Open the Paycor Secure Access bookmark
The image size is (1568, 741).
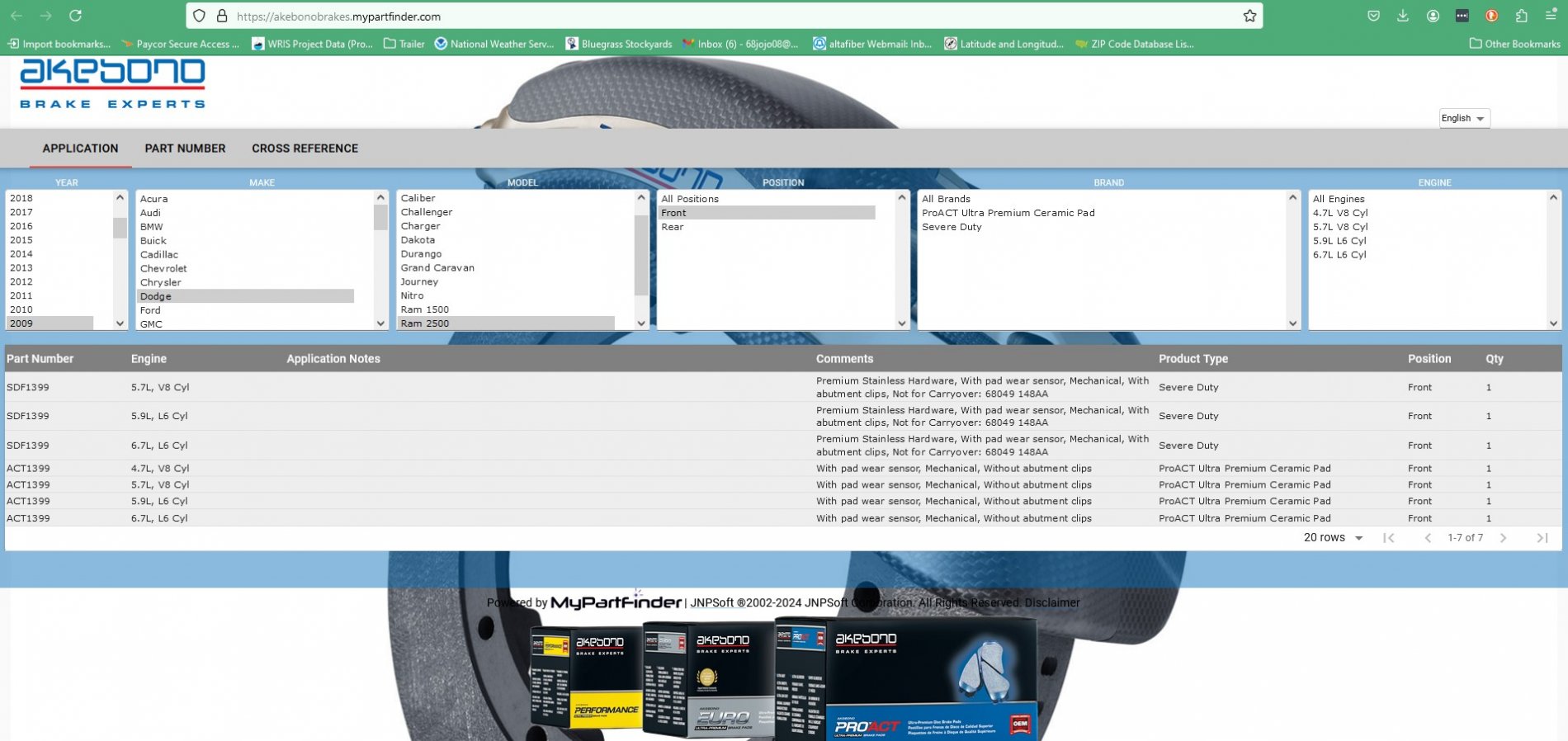(x=180, y=44)
